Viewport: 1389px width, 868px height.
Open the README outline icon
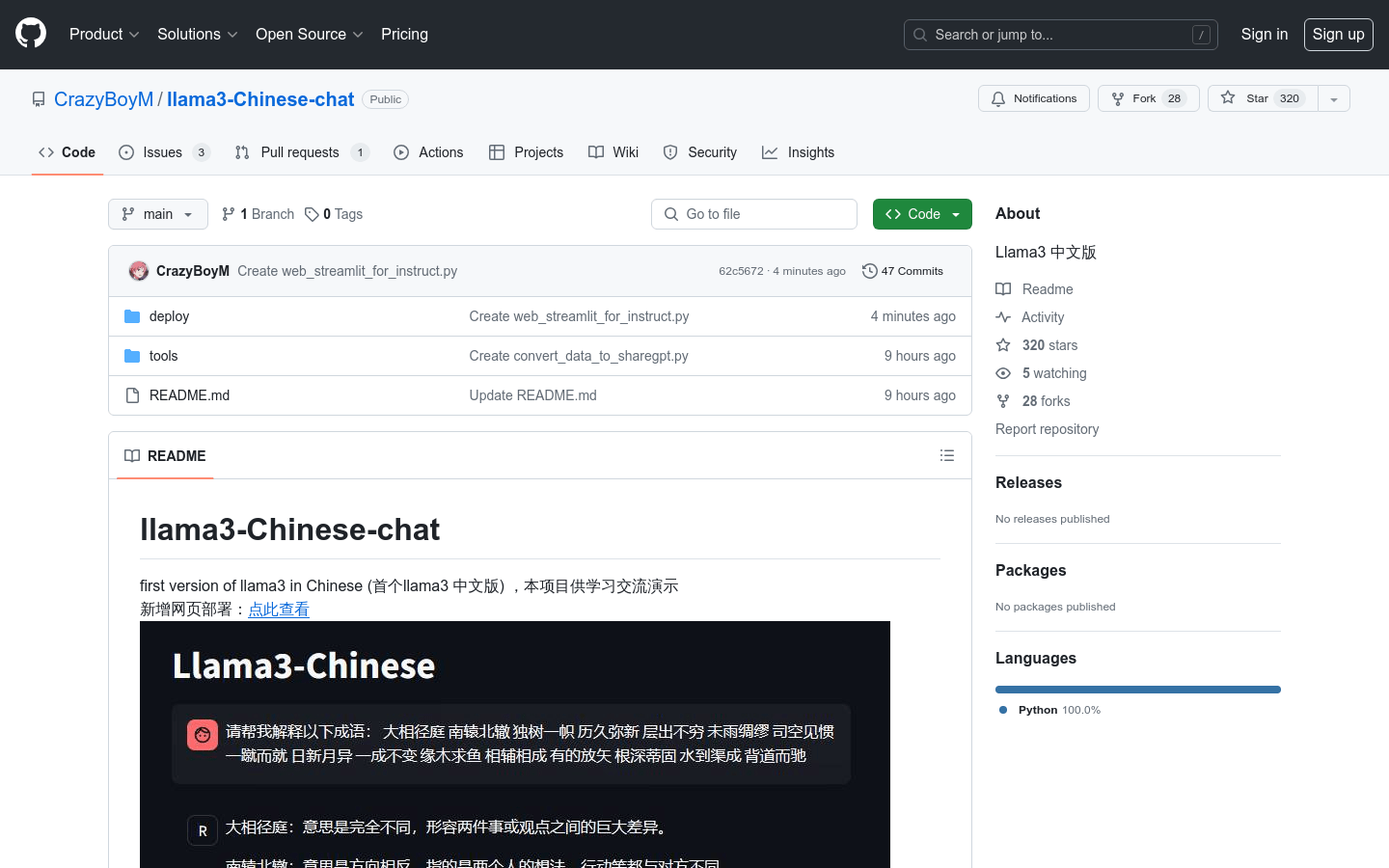947,455
